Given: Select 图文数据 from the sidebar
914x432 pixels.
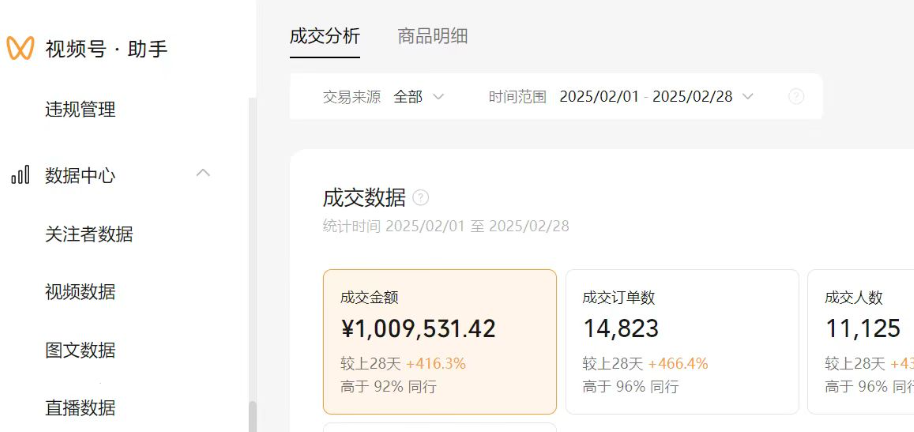Looking at the screenshot, I should coord(80,350).
